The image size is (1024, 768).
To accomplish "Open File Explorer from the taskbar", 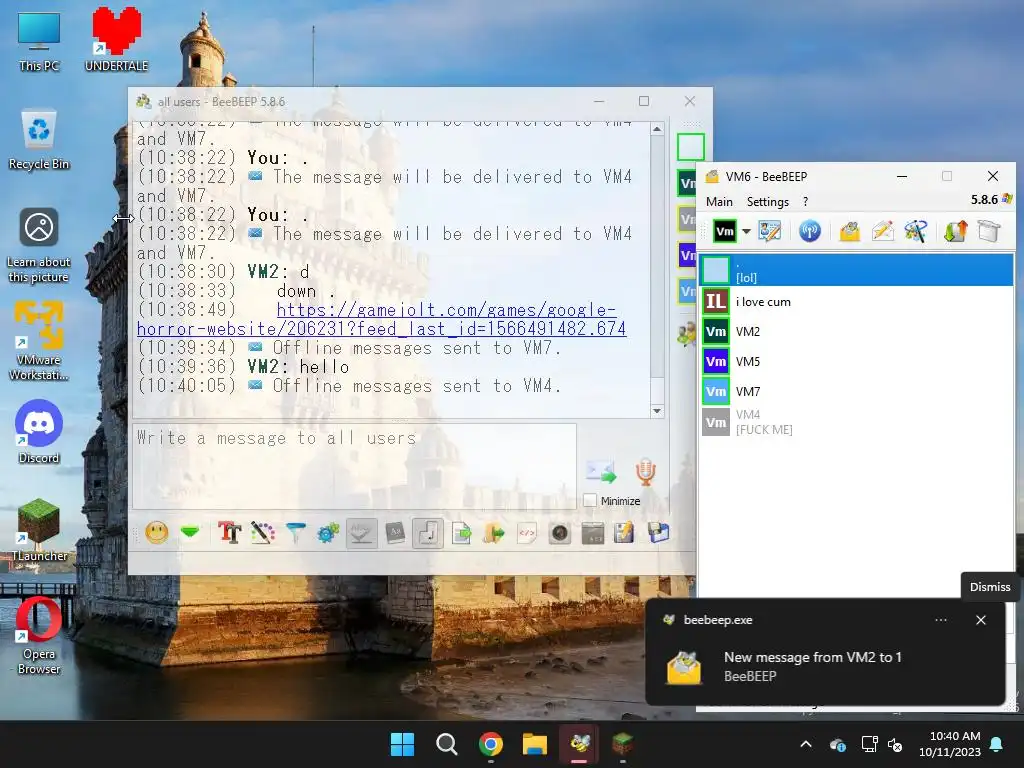I will [x=535, y=744].
